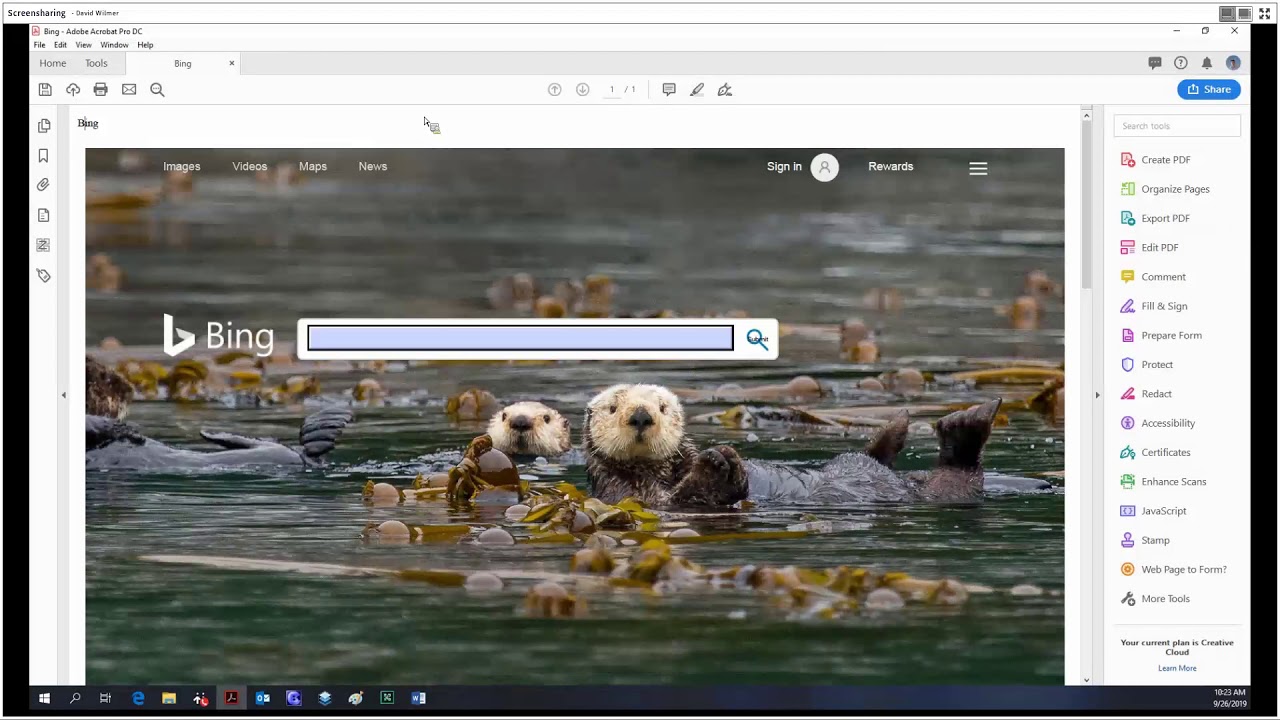Image resolution: width=1280 pixels, height=720 pixels.
Task: Open the Export PDF tool
Action: 1155,218
